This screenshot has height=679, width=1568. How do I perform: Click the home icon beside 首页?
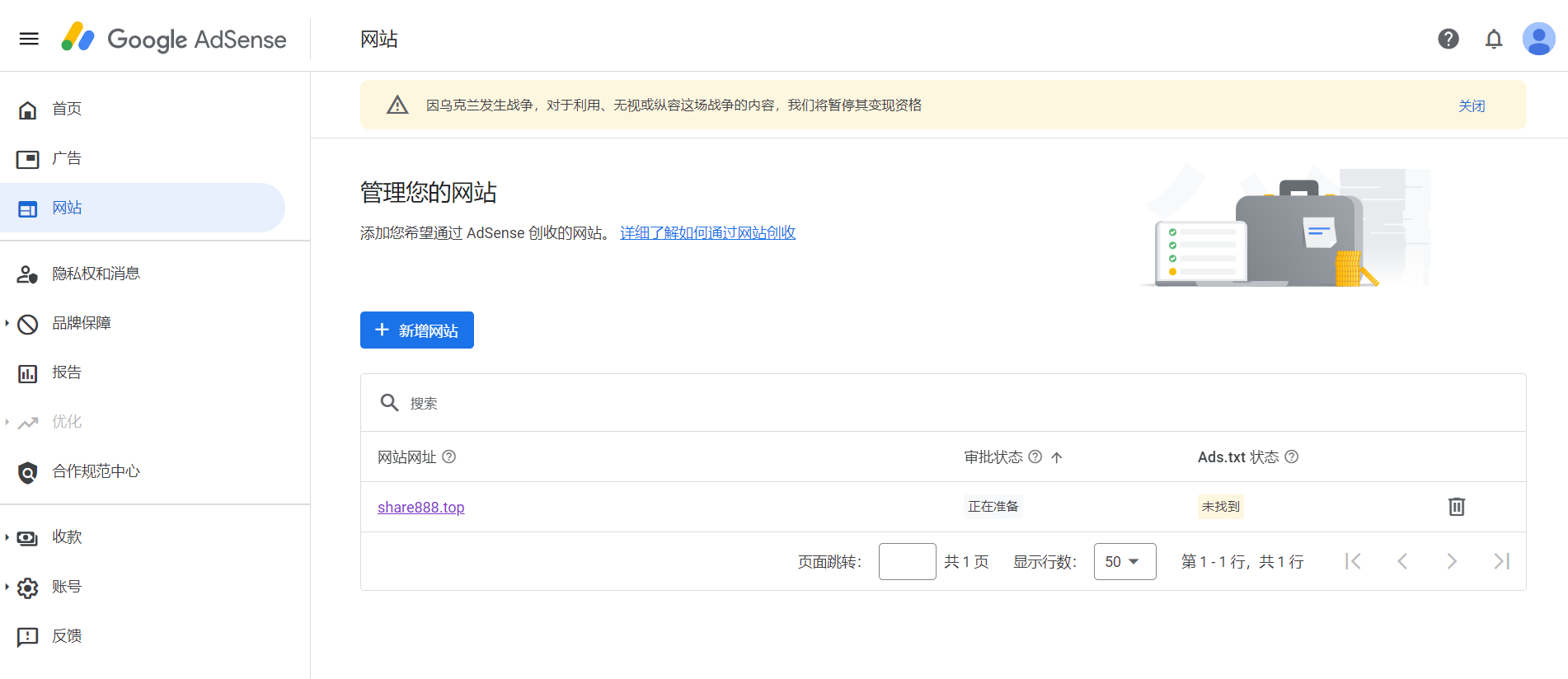coord(28,110)
